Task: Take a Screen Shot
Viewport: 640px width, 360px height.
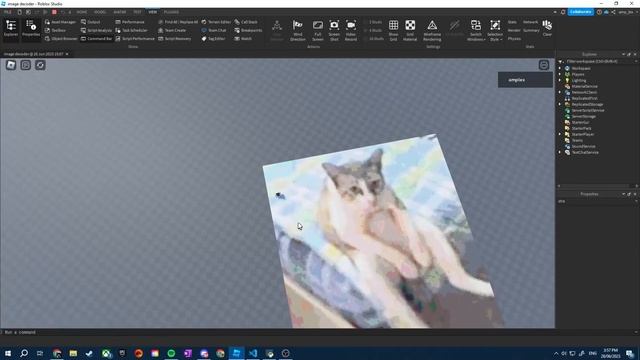Action: pos(334,30)
